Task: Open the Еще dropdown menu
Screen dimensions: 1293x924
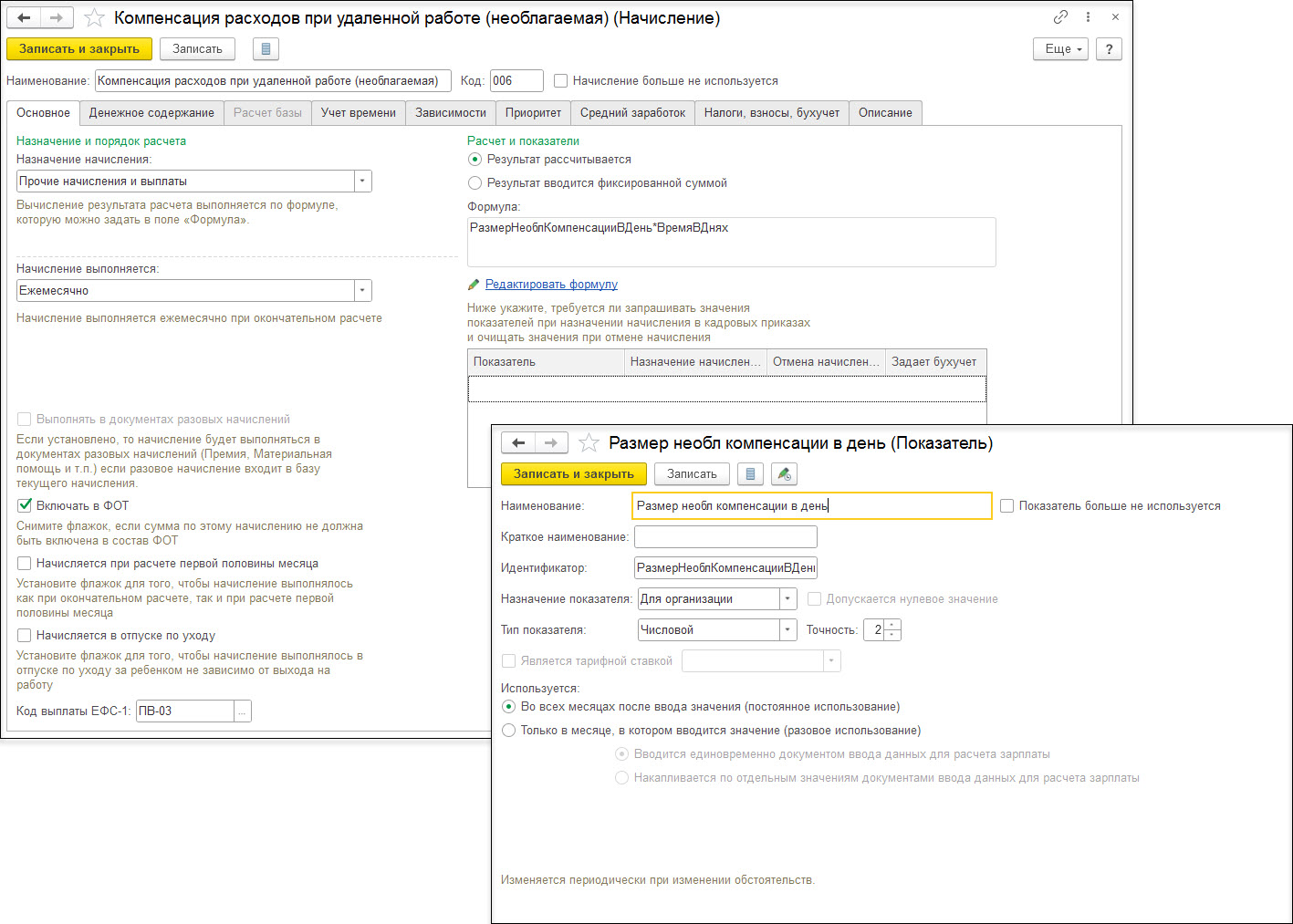Action: 1061,49
